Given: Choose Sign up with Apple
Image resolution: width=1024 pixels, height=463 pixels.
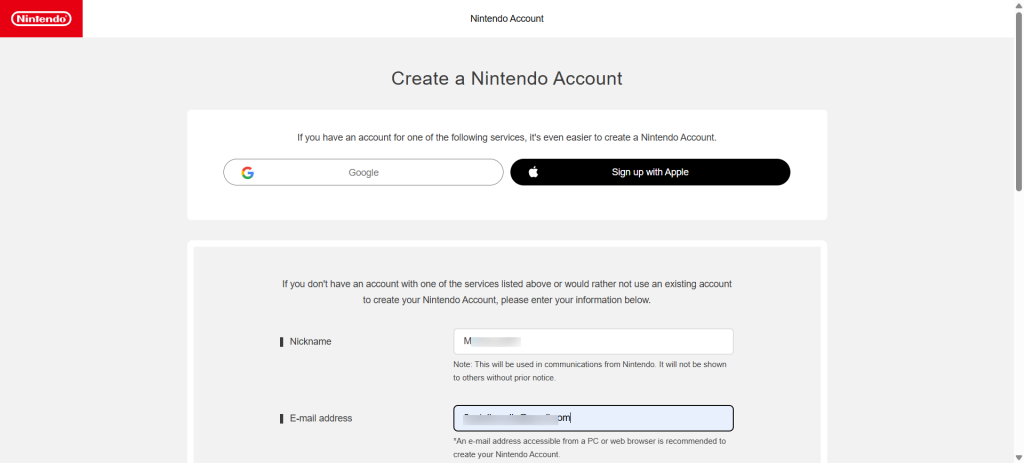Looking at the screenshot, I should tap(650, 172).
